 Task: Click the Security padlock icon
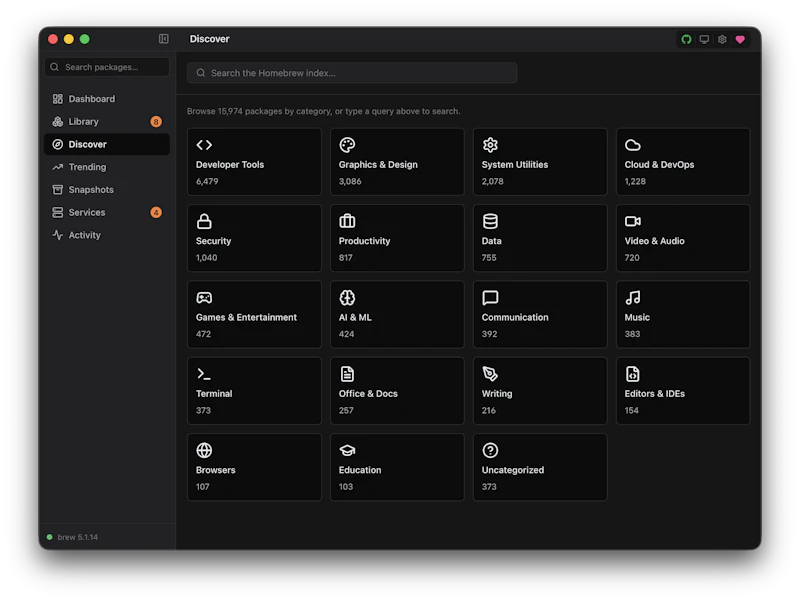tap(204, 221)
